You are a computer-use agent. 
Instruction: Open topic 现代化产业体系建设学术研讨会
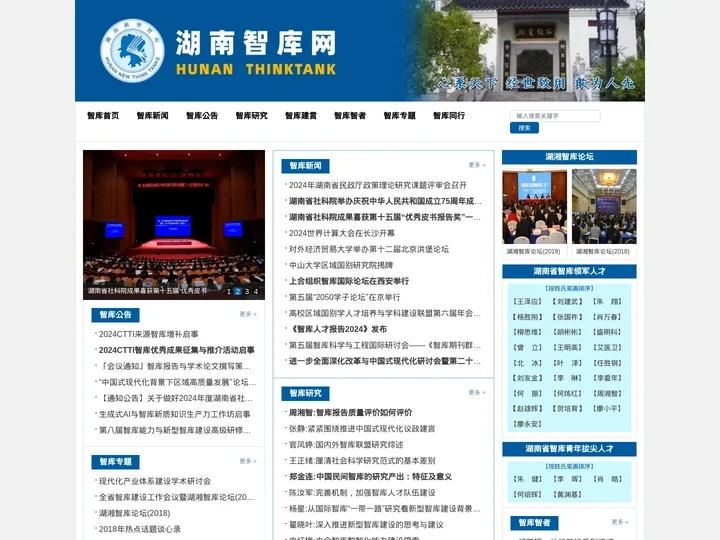[x=155, y=481]
